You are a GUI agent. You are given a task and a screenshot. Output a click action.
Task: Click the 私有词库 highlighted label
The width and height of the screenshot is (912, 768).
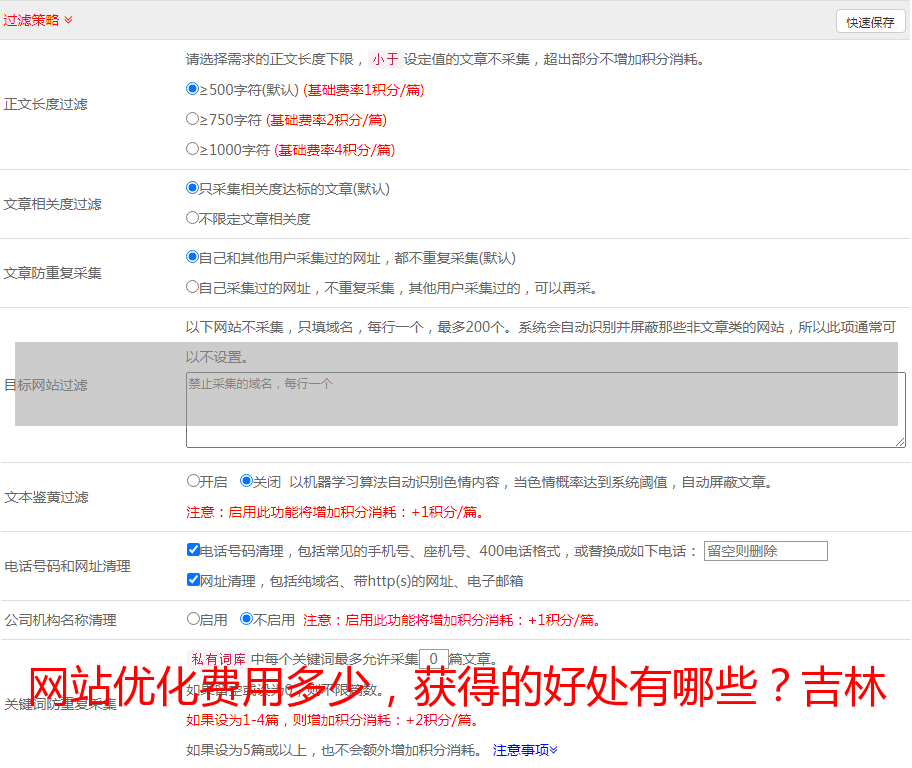pyautogui.click(x=219, y=659)
